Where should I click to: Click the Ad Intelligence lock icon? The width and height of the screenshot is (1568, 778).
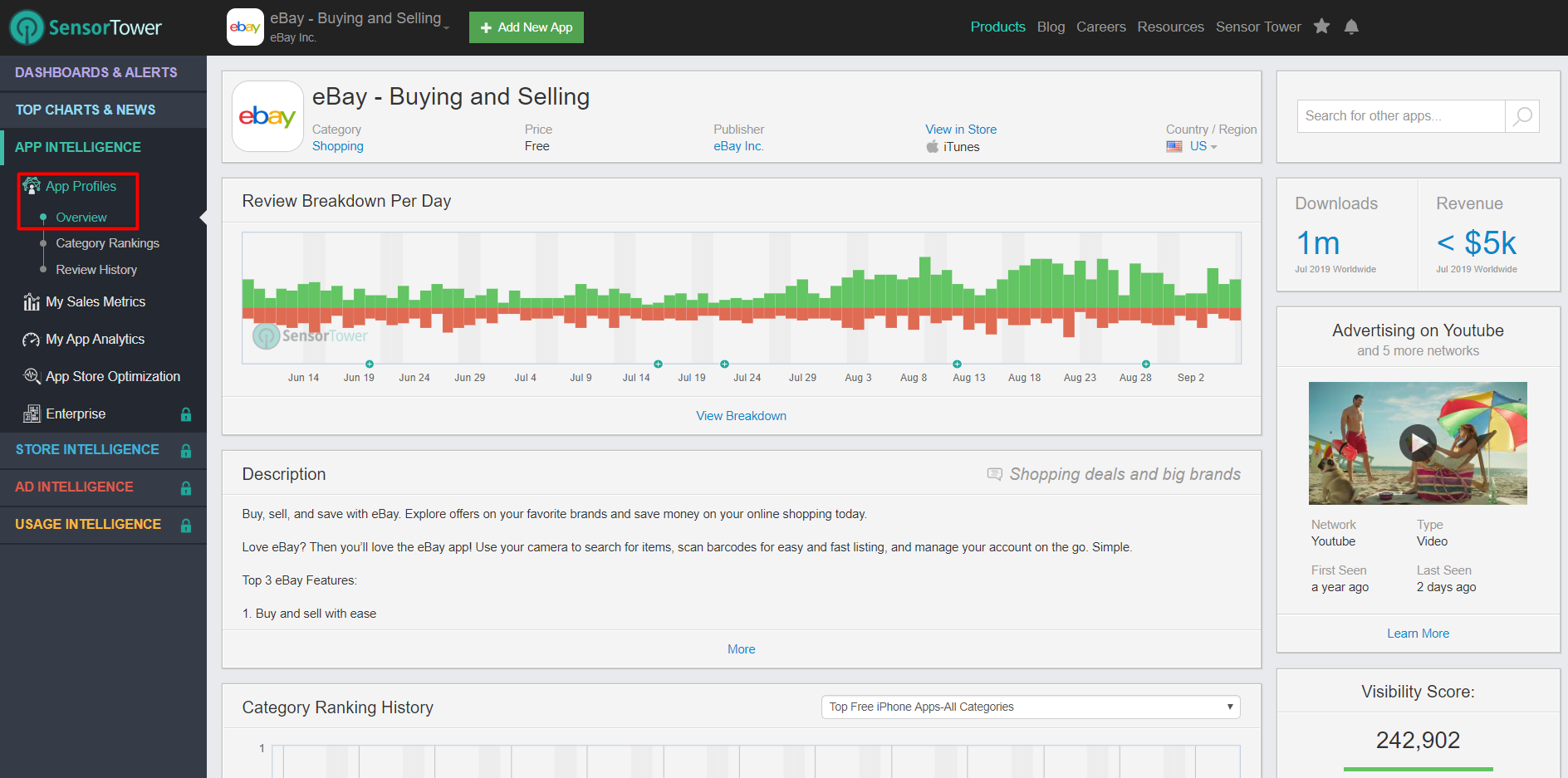click(x=186, y=488)
